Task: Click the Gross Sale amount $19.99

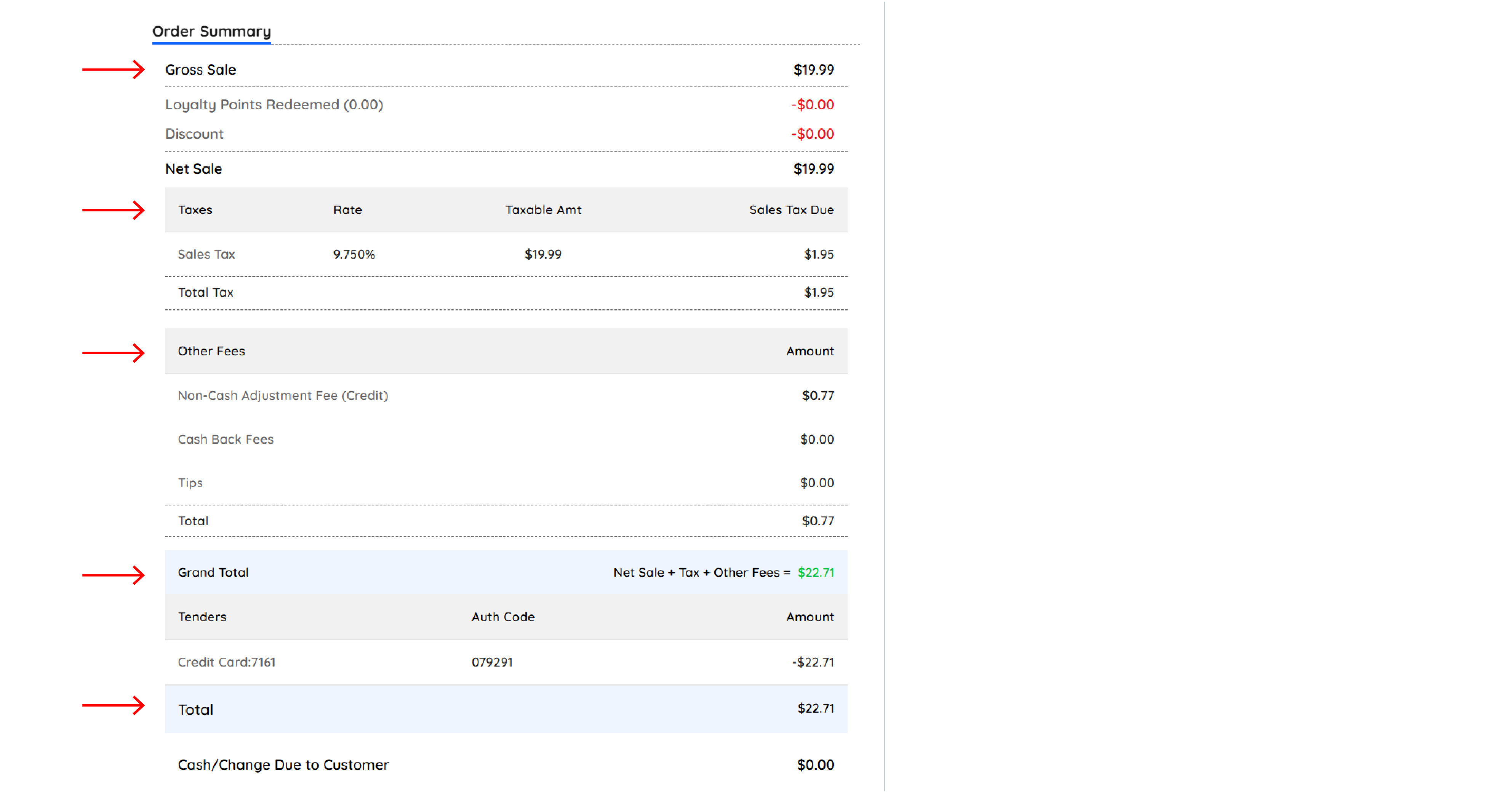Action: (x=813, y=70)
